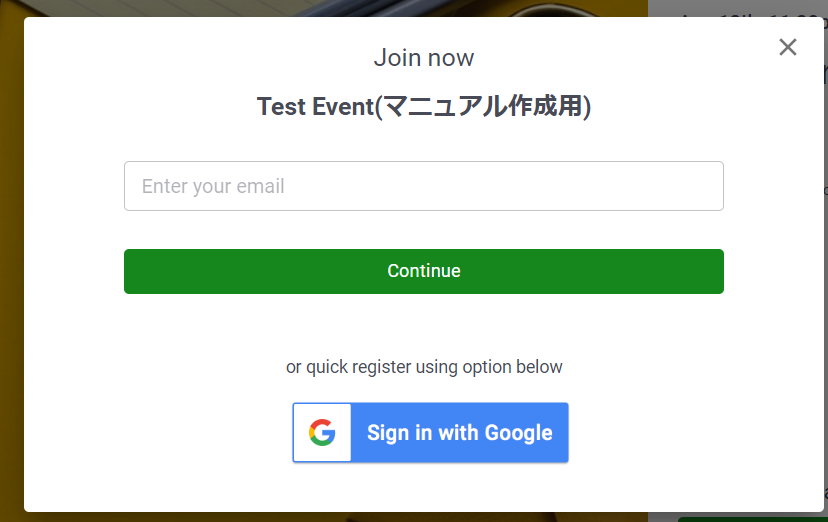Click the dark strip beneath the modal
Screen dimensions: 828x522
338,517
